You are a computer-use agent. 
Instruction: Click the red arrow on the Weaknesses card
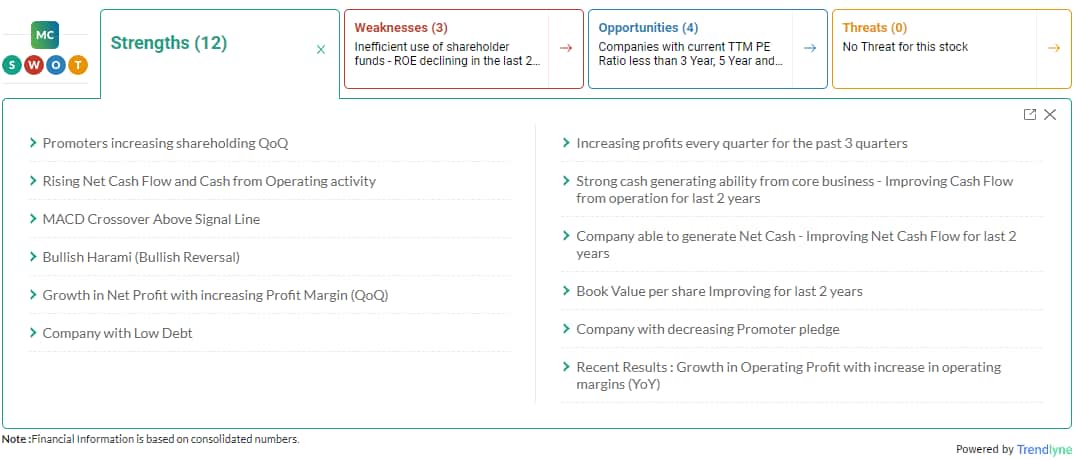click(x=566, y=48)
